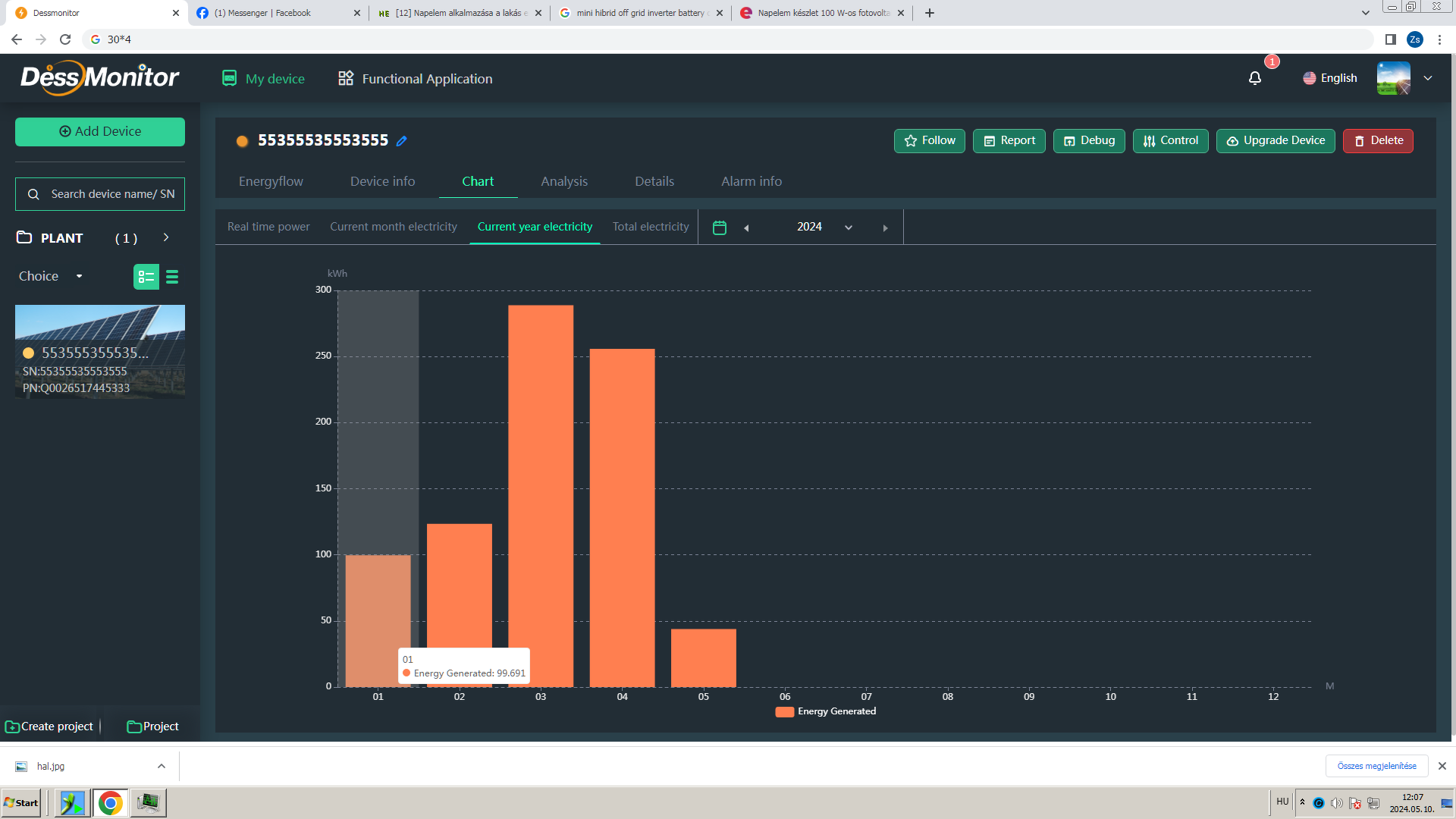The width and height of the screenshot is (1456, 819).
Task: Switch to compact list view icon
Action: click(172, 277)
